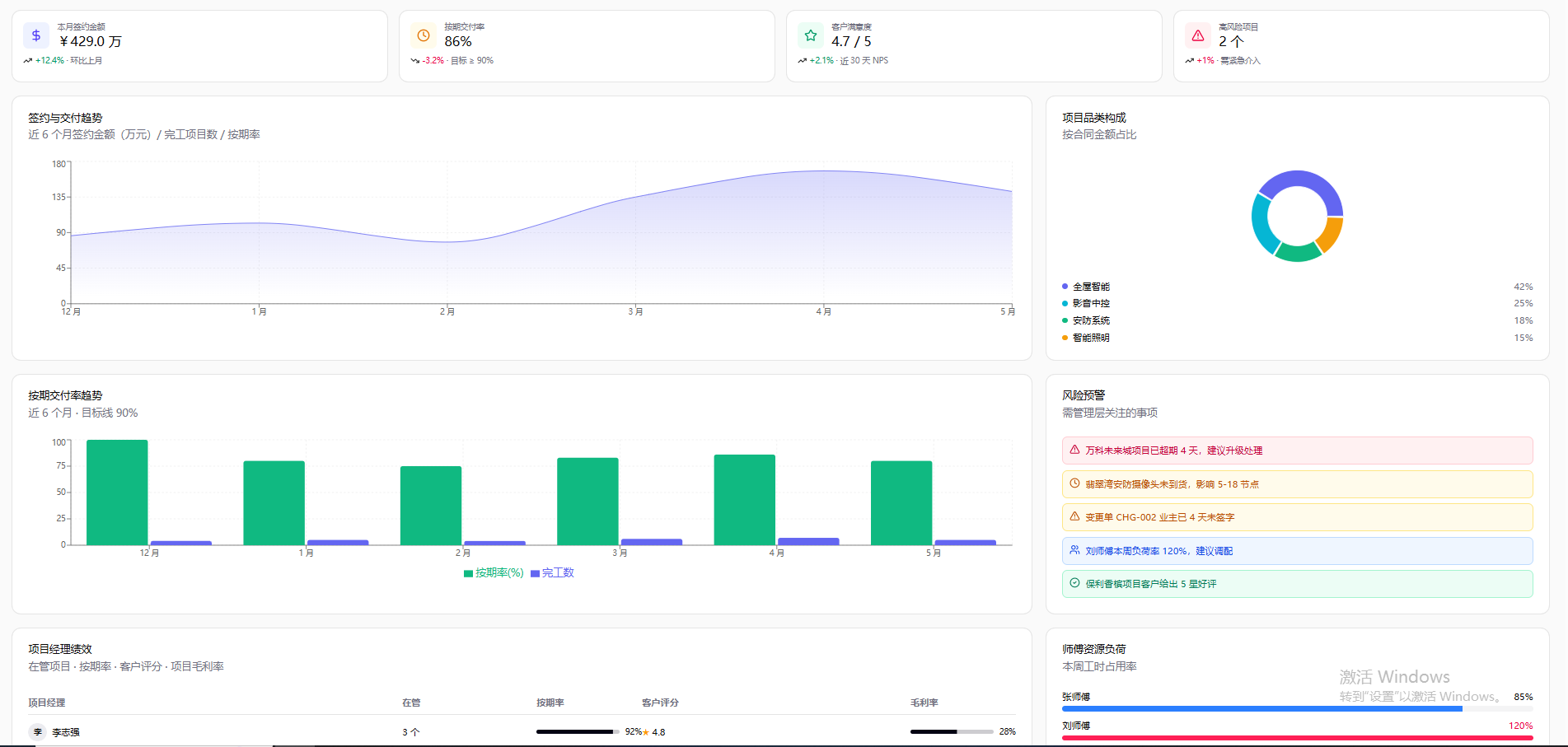Click the clock icon in 翡翠湾安防摄像头 alert
1568x747 pixels.
click(x=1074, y=483)
